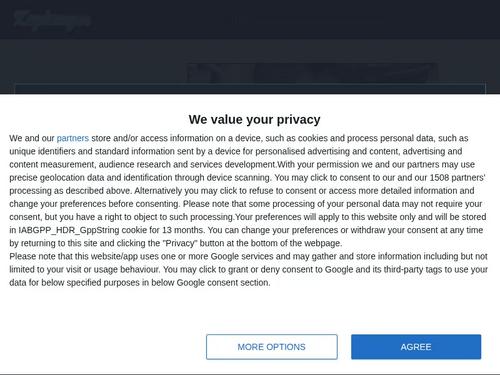Click the quoted "Privacy" word in paragraph
Viewport: 500px width, 375px height.
pos(179,243)
